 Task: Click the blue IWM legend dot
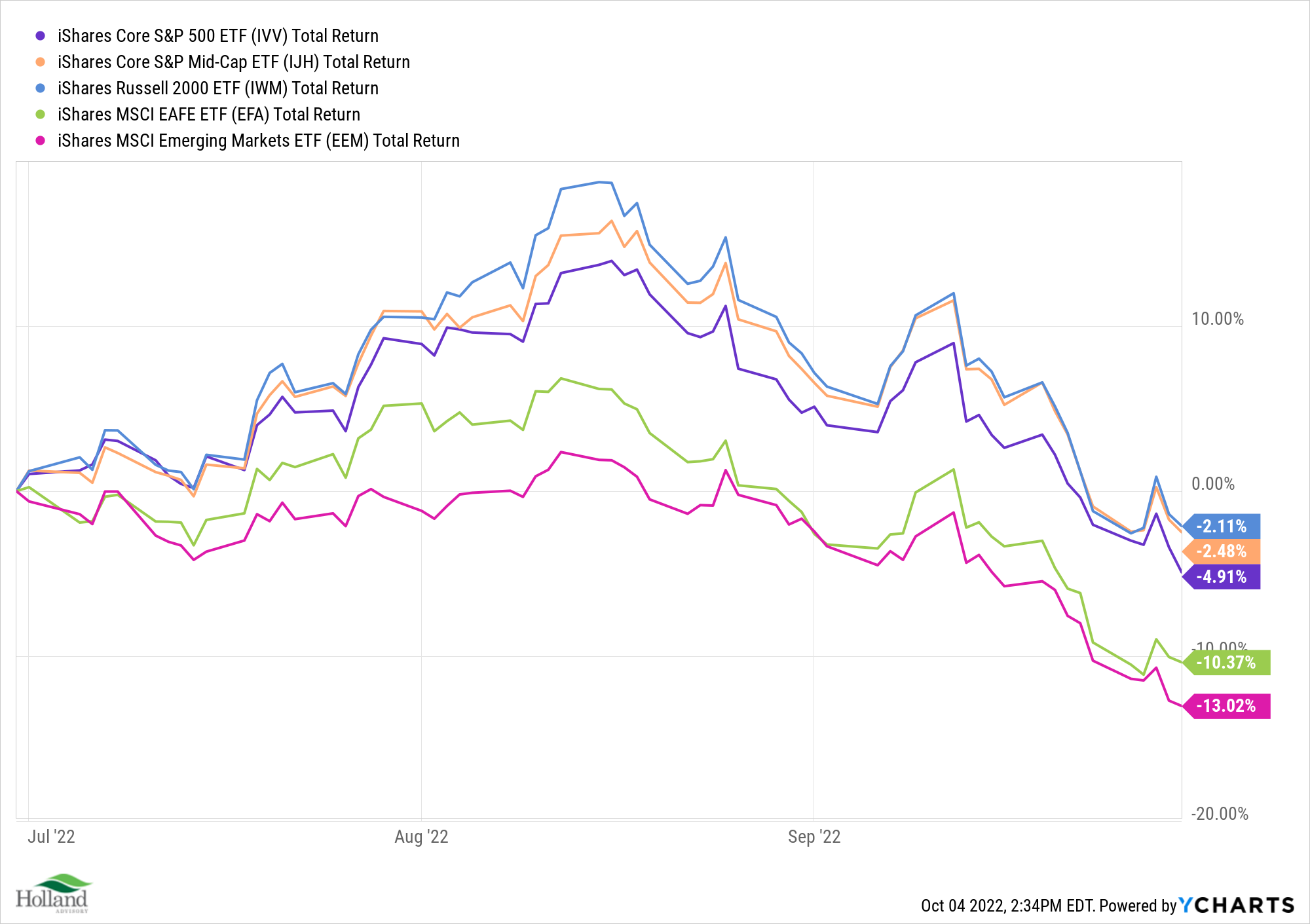(x=41, y=88)
